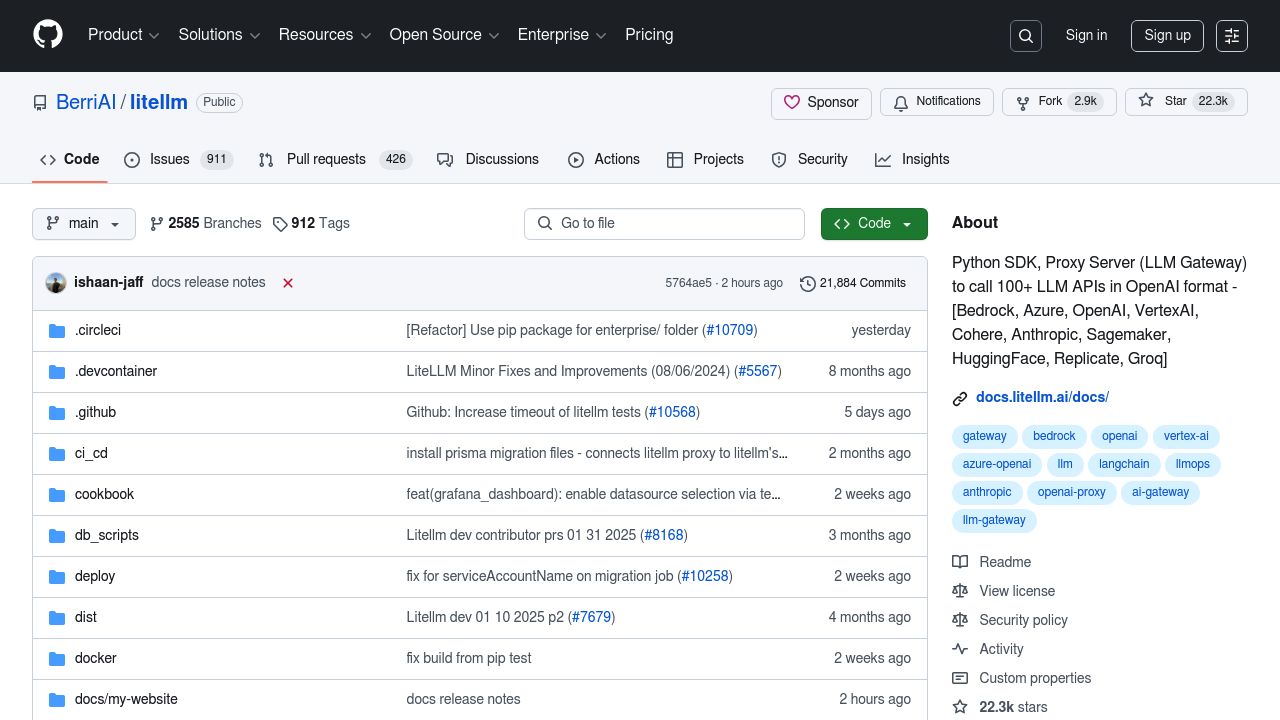Open the docker folder icon
This screenshot has width=1280, height=720.
tap(57, 658)
